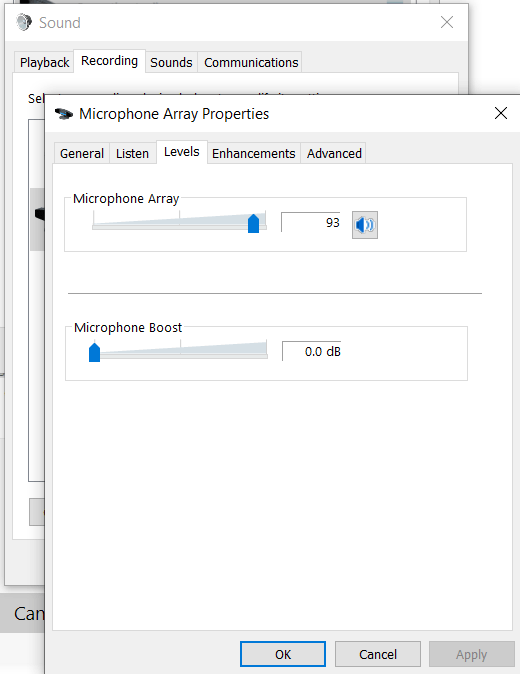The image size is (520, 674).
Task: Open the Sounds tab
Action: (x=171, y=62)
